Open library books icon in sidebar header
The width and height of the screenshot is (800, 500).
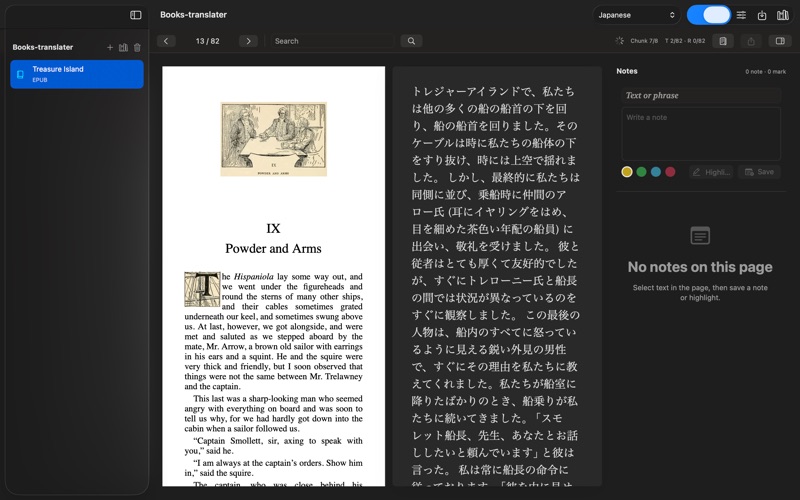tap(123, 47)
